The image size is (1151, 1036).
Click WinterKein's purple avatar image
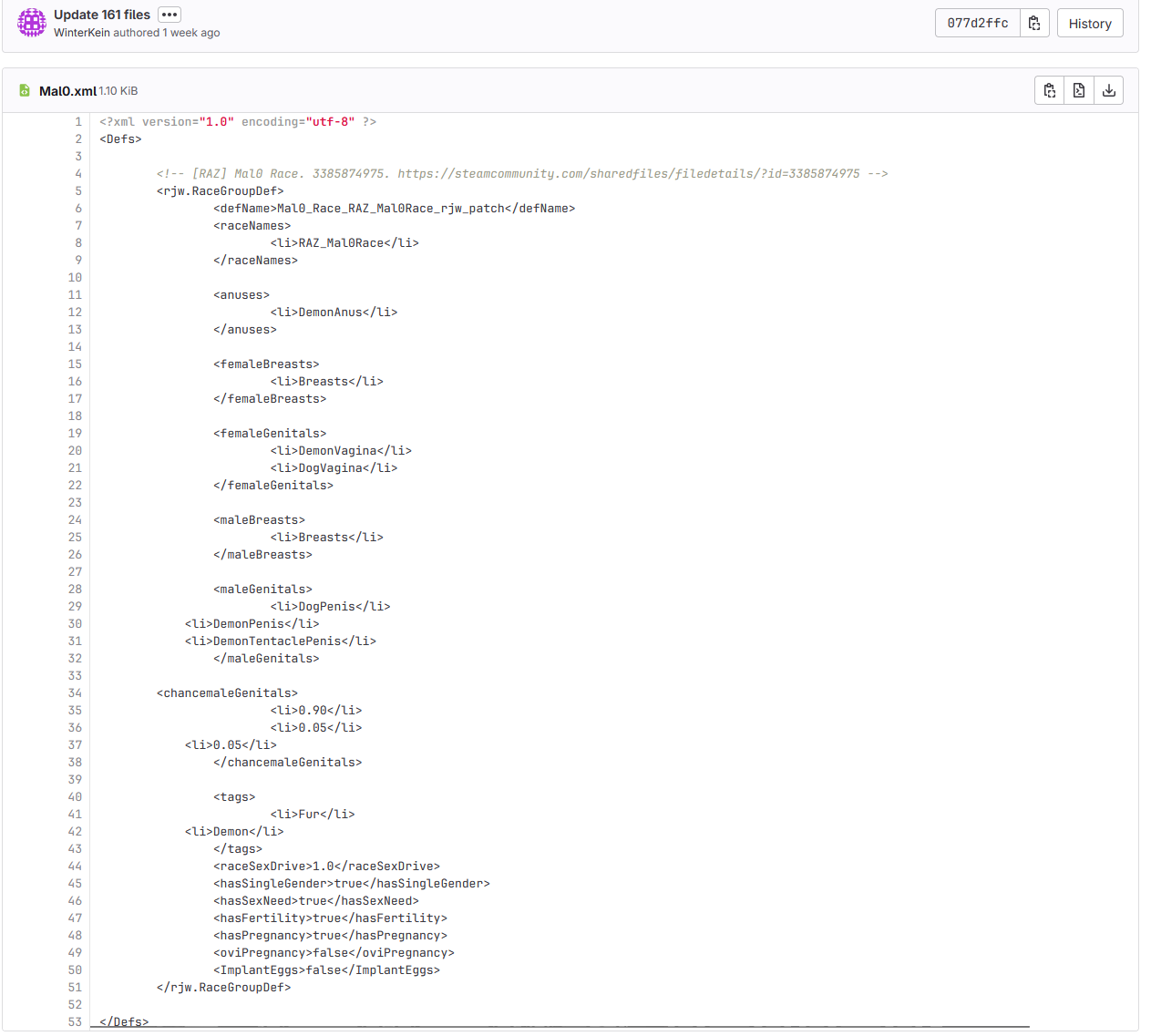tap(32, 23)
